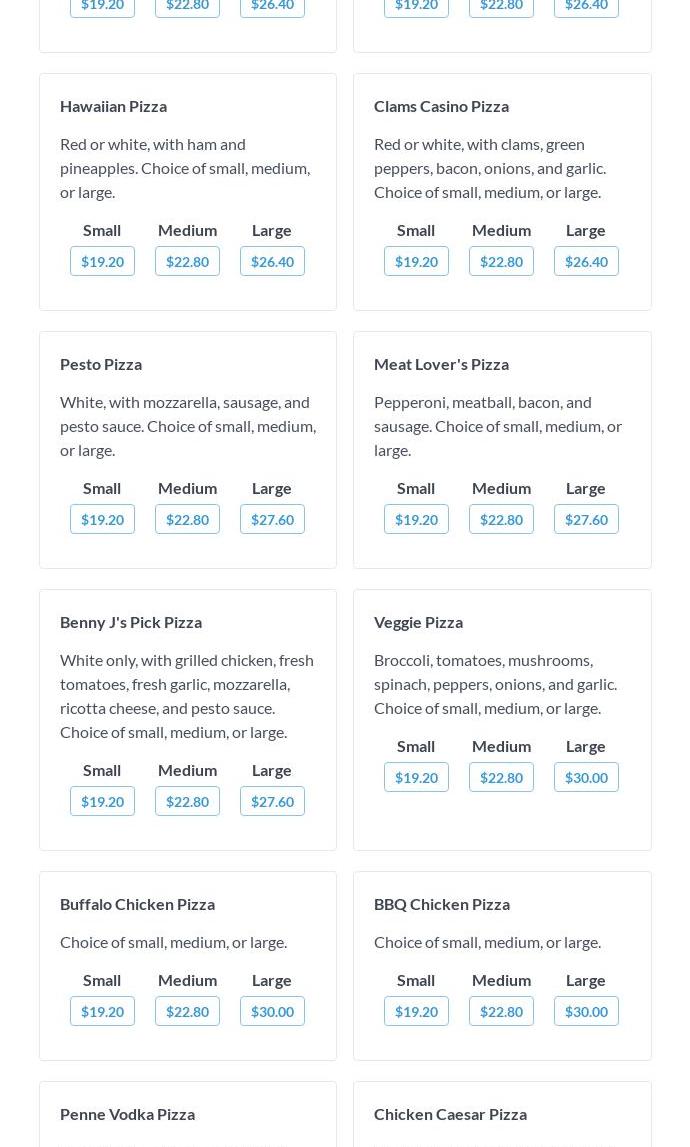Pick Hawaiian Pizza large $26.40 button

pyautogui.click(x=272, y=261)
